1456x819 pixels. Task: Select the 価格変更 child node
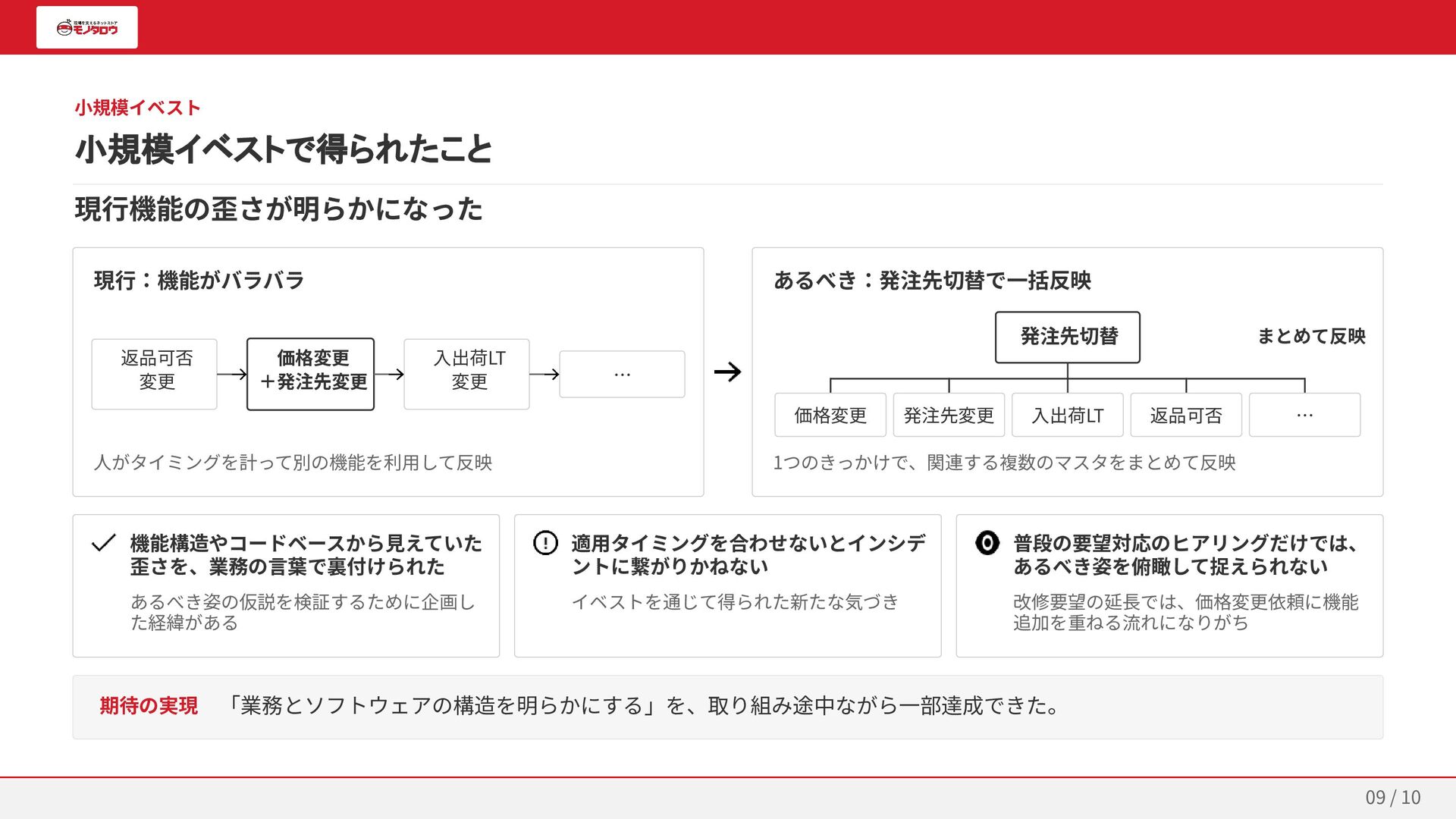(830, 415)
